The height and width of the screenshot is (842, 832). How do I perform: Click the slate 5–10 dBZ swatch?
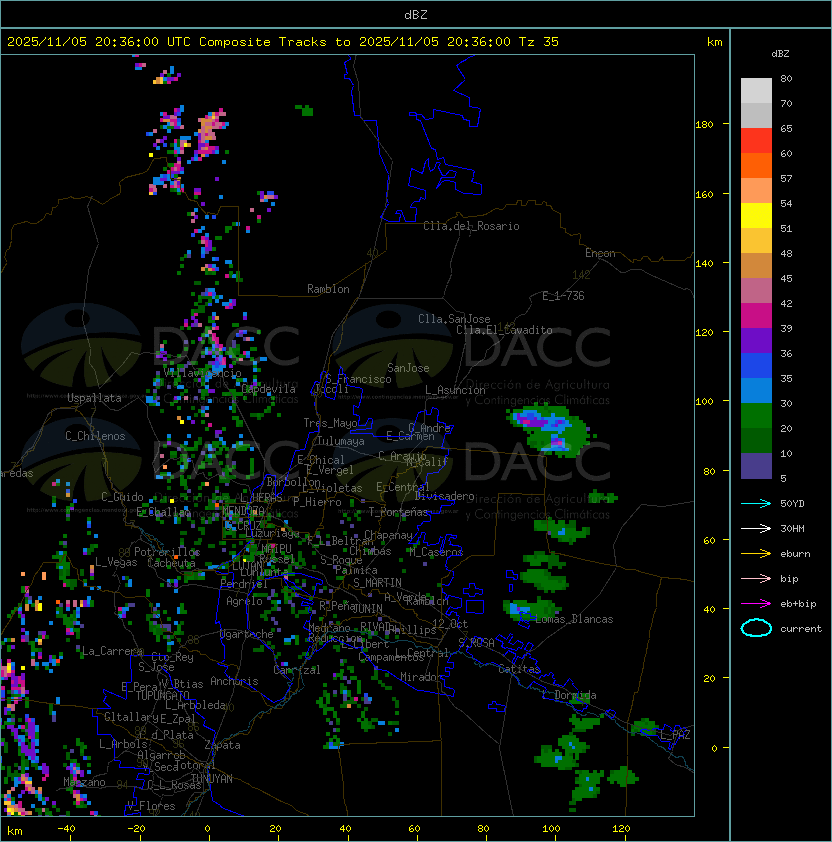tap(756, 466)
